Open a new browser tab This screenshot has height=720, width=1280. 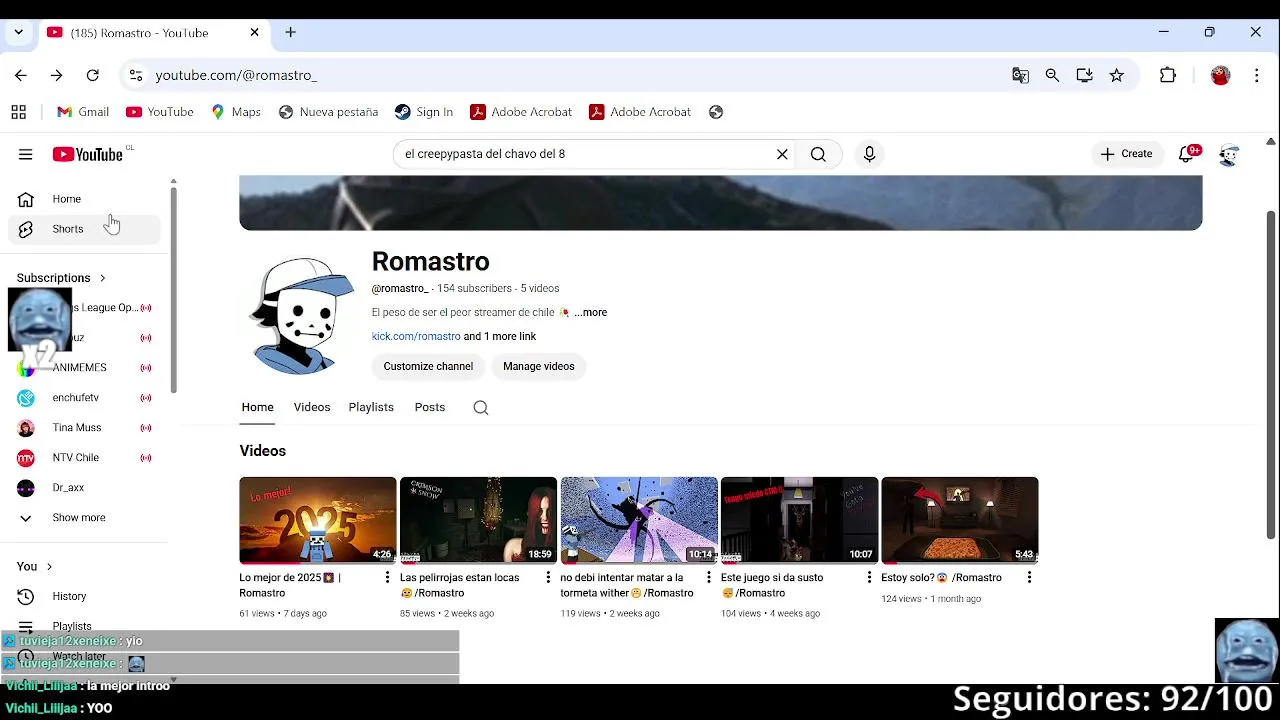pos(290,32)
